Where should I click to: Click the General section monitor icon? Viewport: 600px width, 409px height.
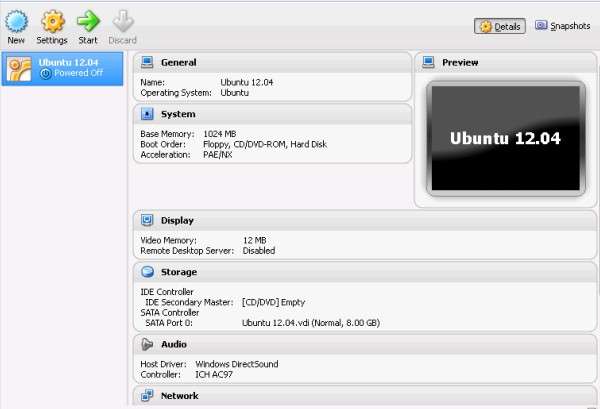(x=147, y=62)
